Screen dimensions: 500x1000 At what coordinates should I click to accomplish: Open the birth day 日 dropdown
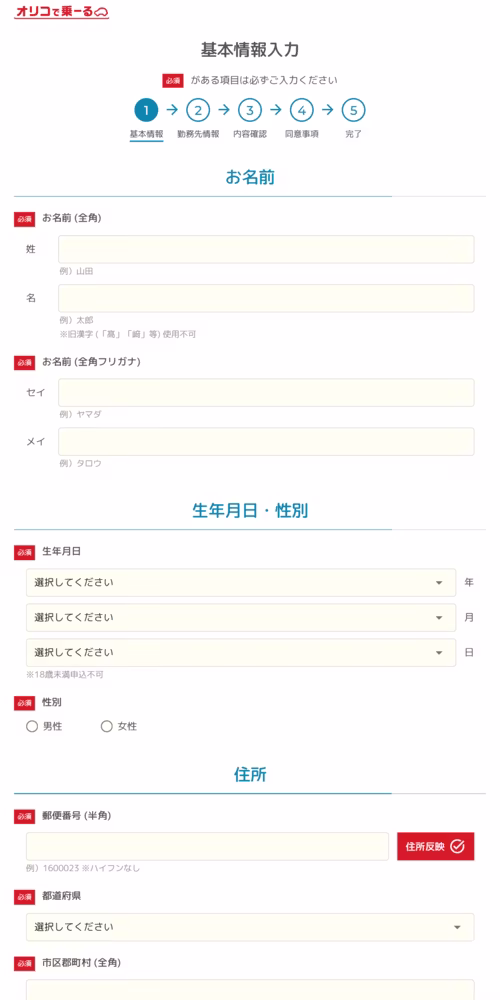(x=241, y=652)
